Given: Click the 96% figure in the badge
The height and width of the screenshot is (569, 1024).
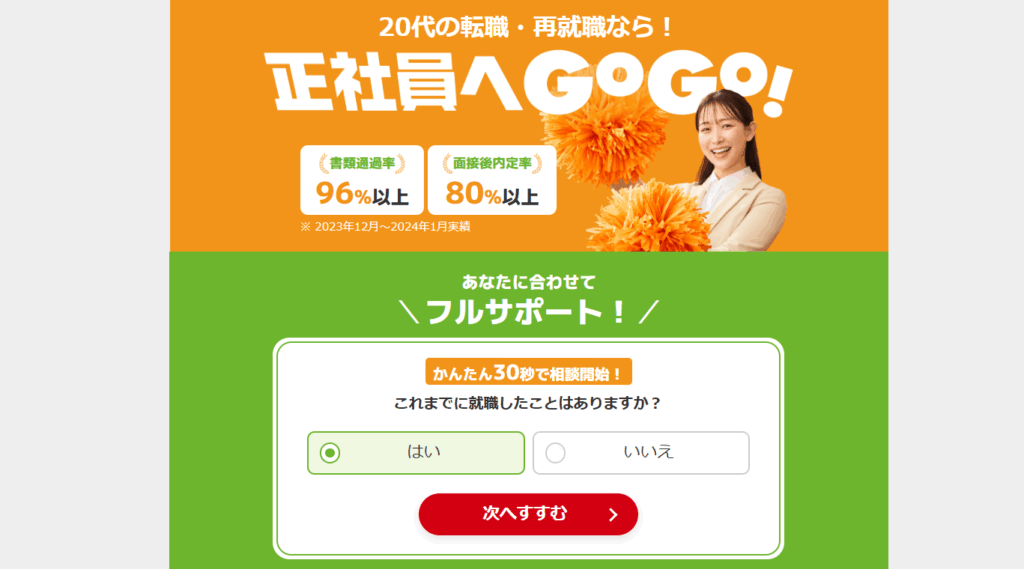Looking at the screenshot, I should (344, 193).
